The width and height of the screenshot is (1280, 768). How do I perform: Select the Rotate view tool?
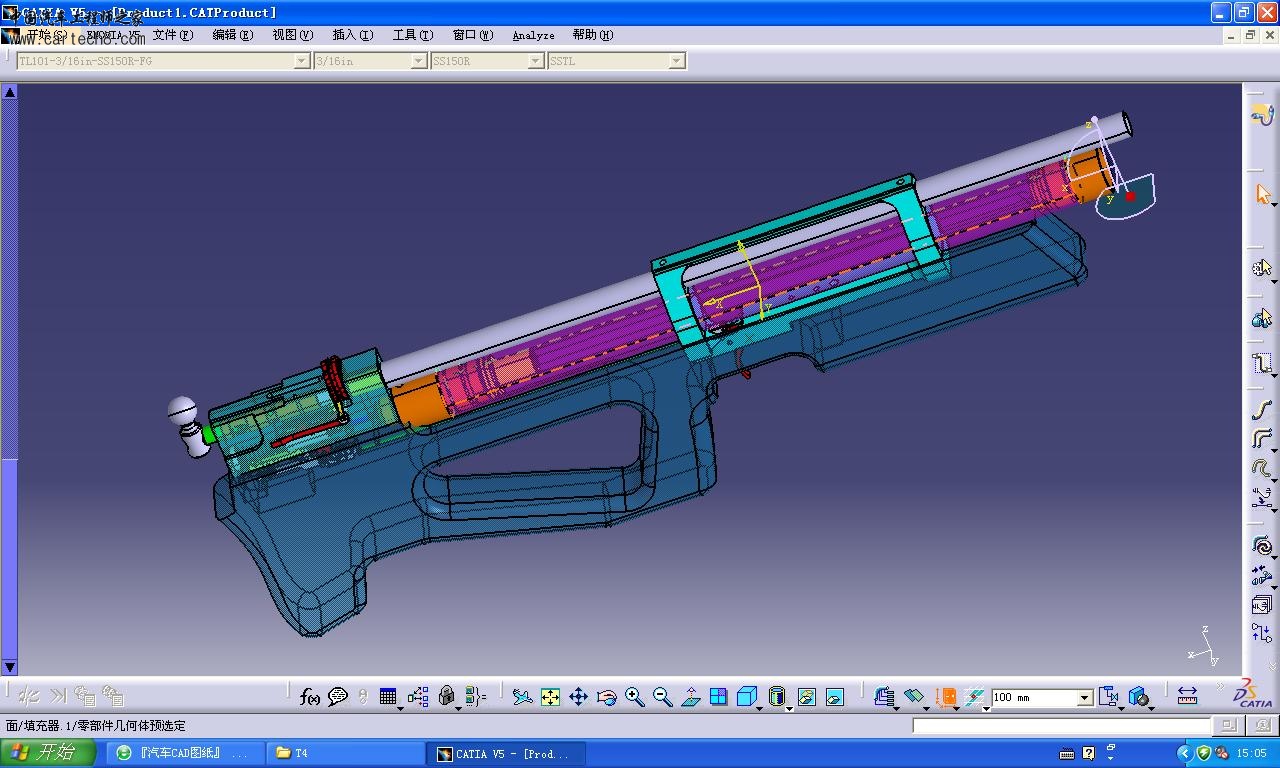coord(606,697)
